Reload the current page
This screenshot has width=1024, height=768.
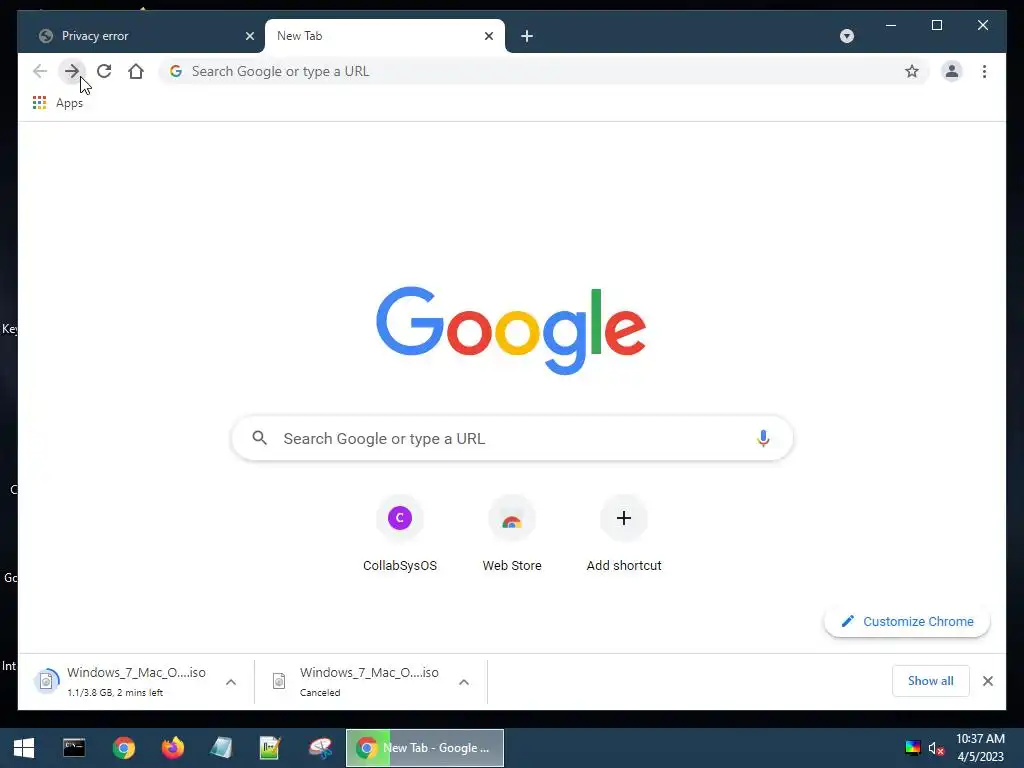pos(104,71)
